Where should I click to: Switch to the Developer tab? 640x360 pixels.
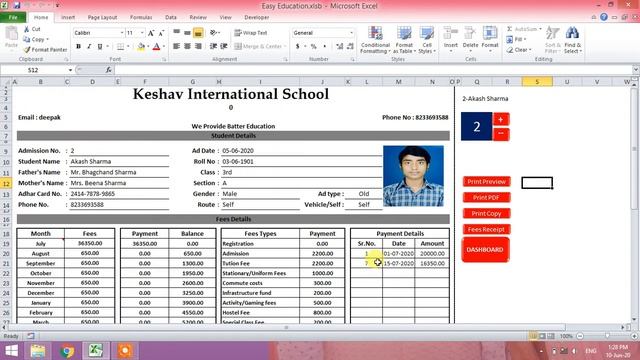[257, 17]
